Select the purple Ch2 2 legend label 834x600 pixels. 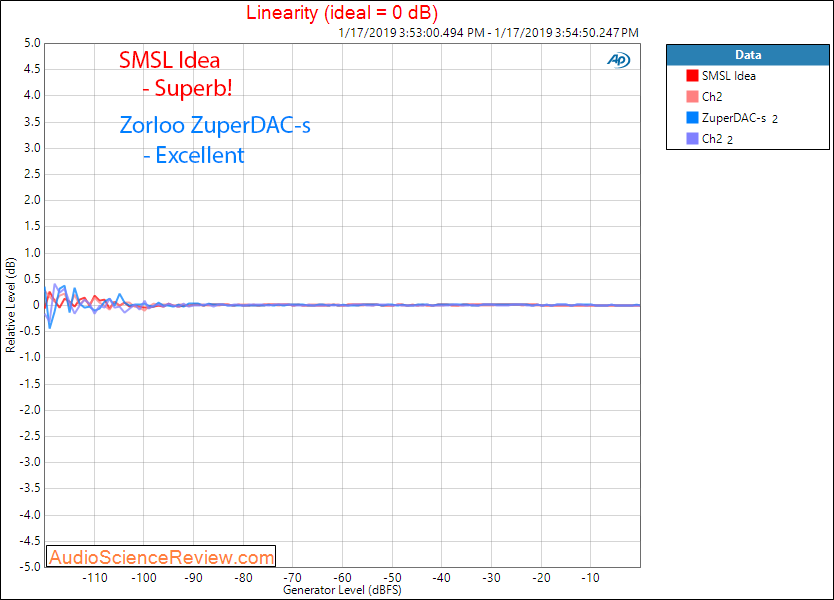tap(717, 139)
